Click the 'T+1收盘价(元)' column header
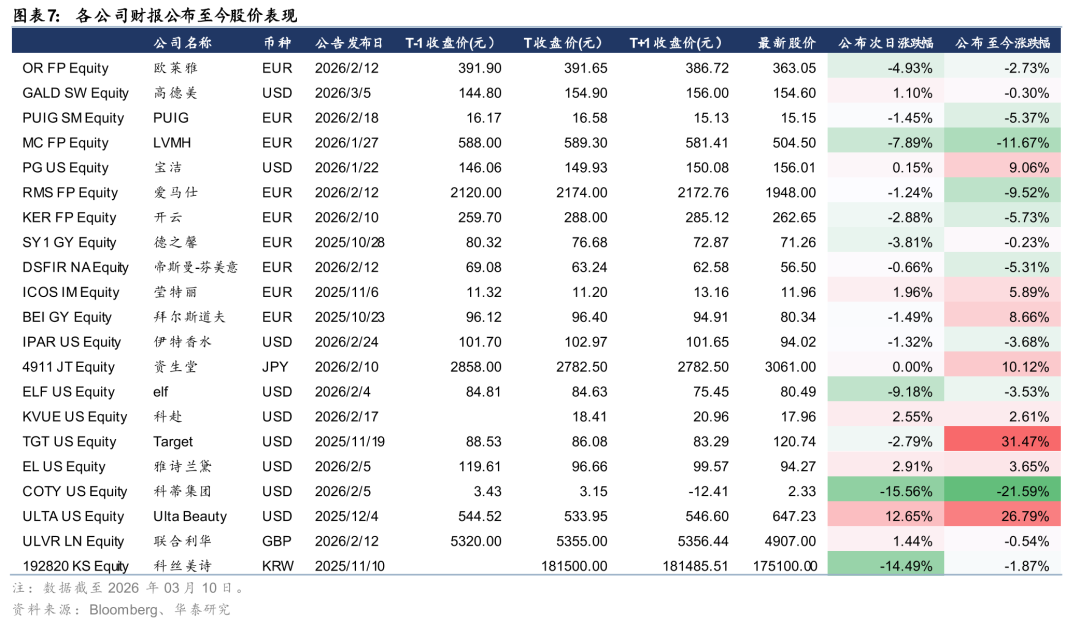 point(676,43)
